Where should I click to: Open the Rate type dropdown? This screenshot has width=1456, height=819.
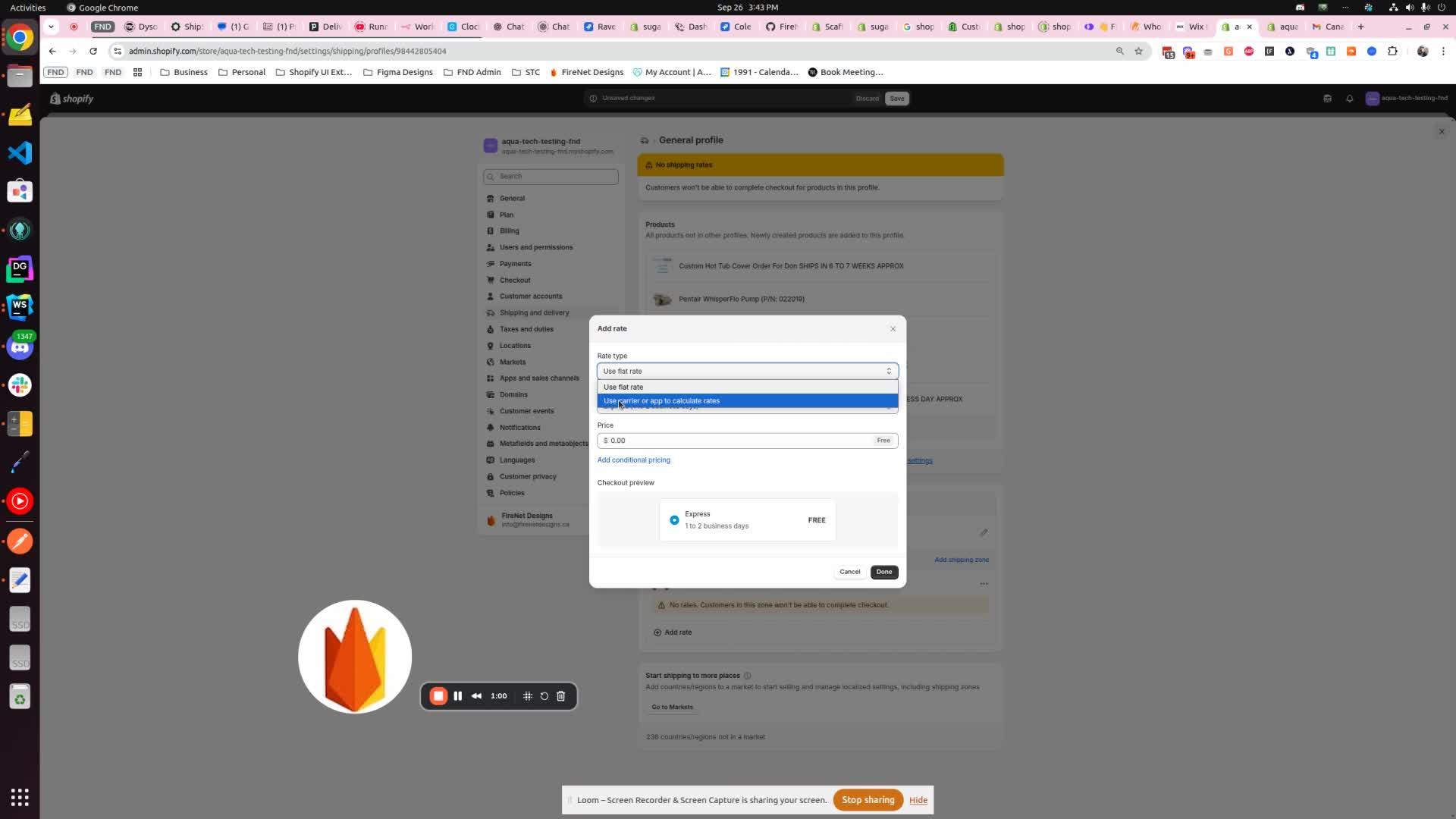[x=747, y=371]
